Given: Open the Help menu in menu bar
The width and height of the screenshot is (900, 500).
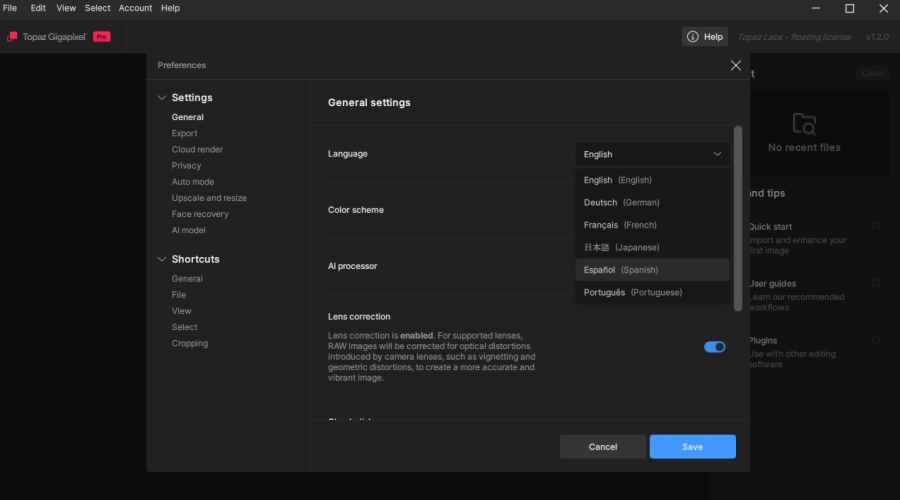Looking at the screenshot, I should [x=170, y=8].
